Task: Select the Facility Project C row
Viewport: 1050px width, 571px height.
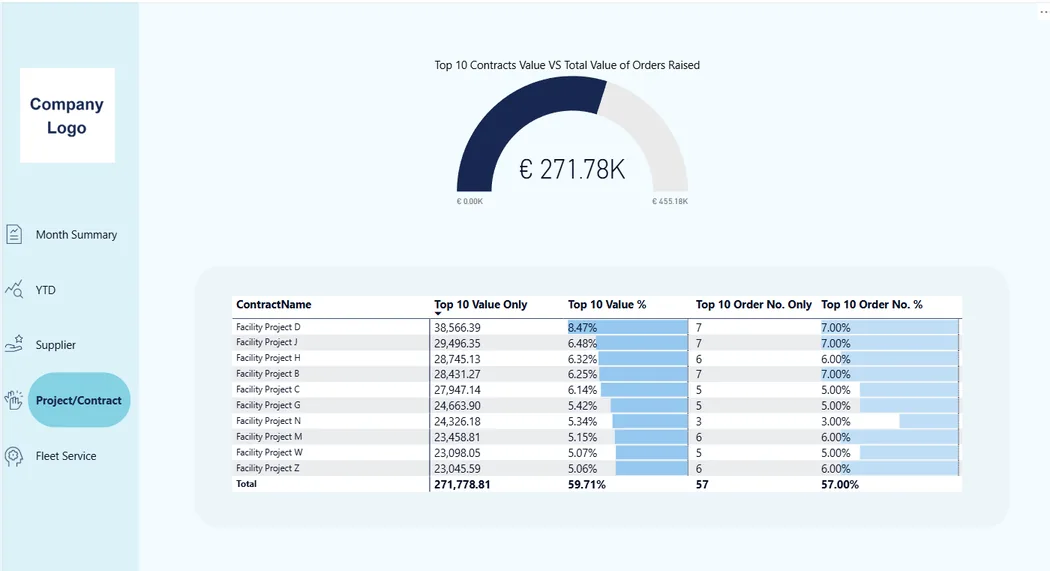Action: point(596,390)
